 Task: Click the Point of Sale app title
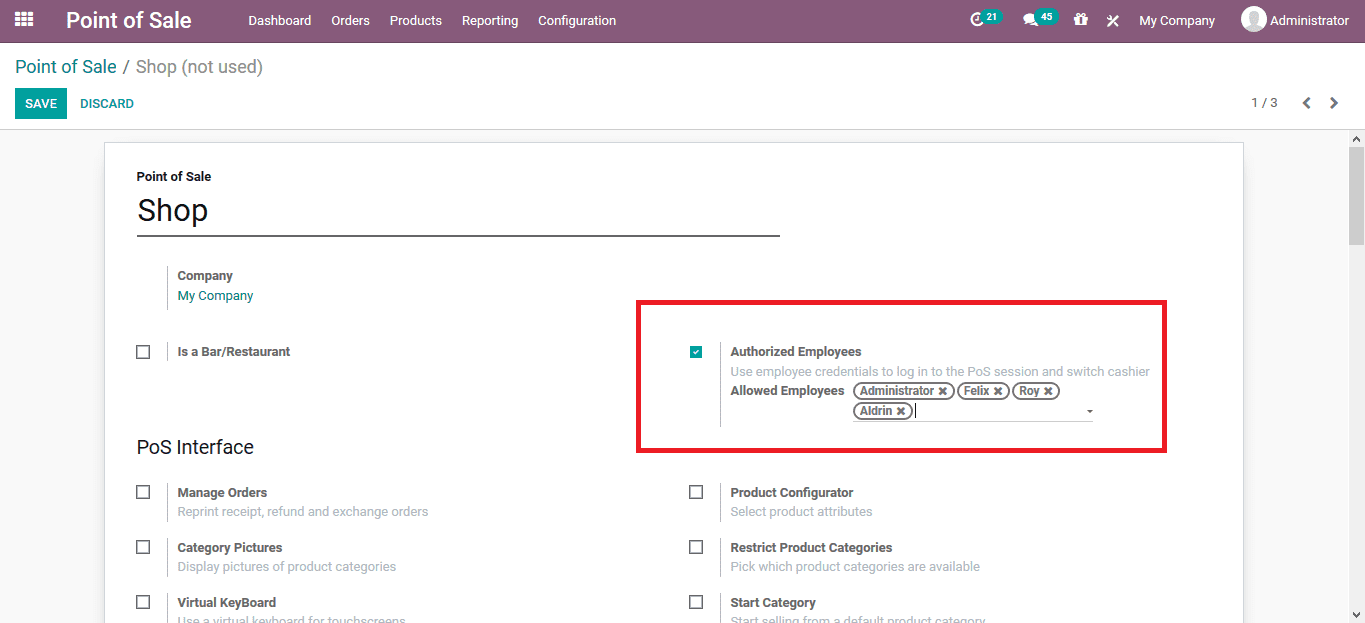pyautogui.click(x=129, y=20)
